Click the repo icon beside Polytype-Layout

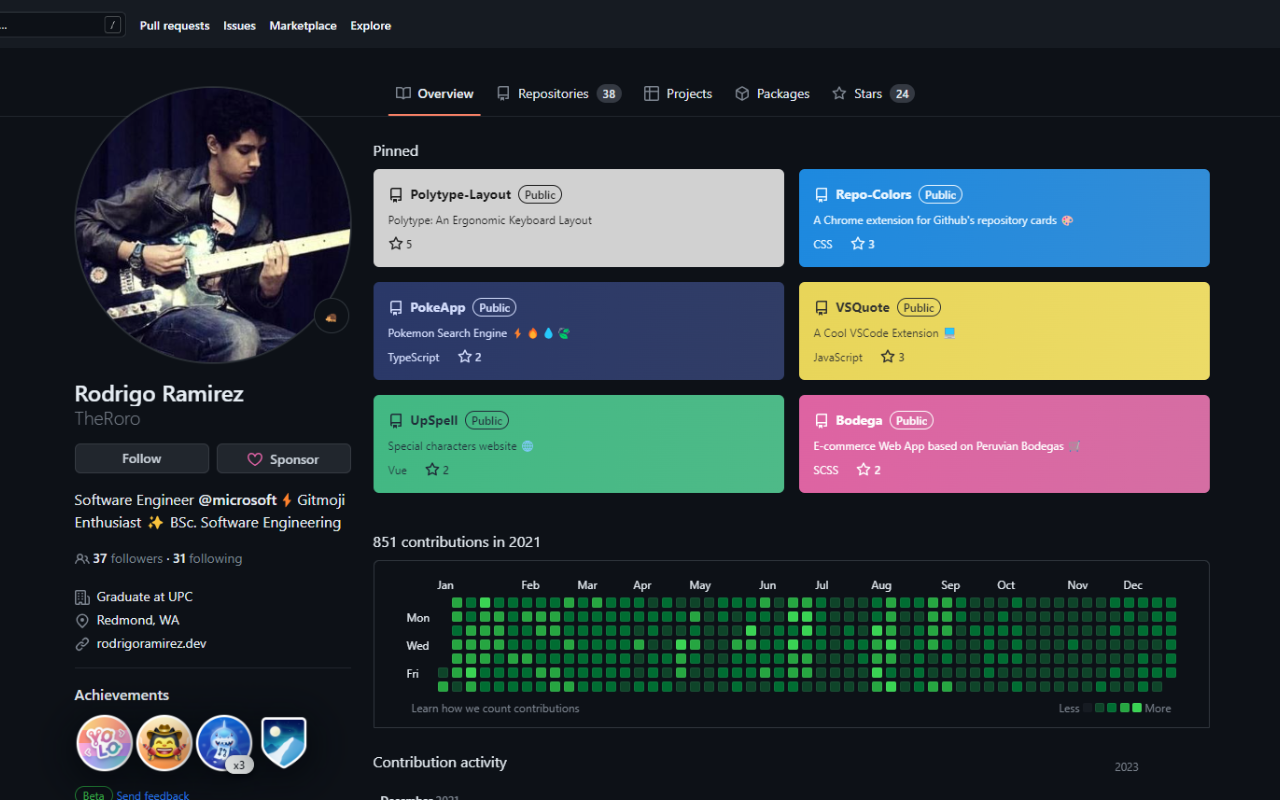point(396,195)
